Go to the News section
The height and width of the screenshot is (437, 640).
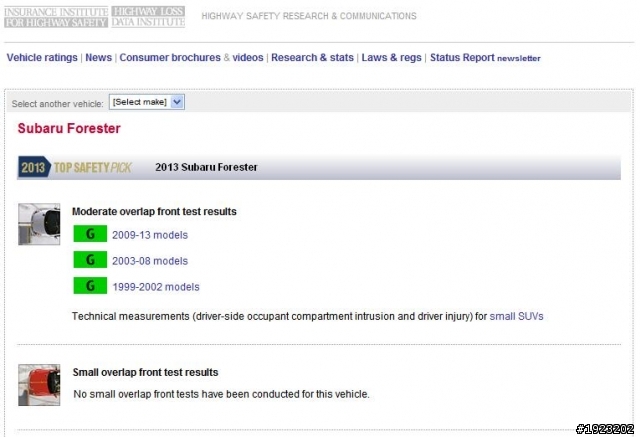(x=98, y=58)
